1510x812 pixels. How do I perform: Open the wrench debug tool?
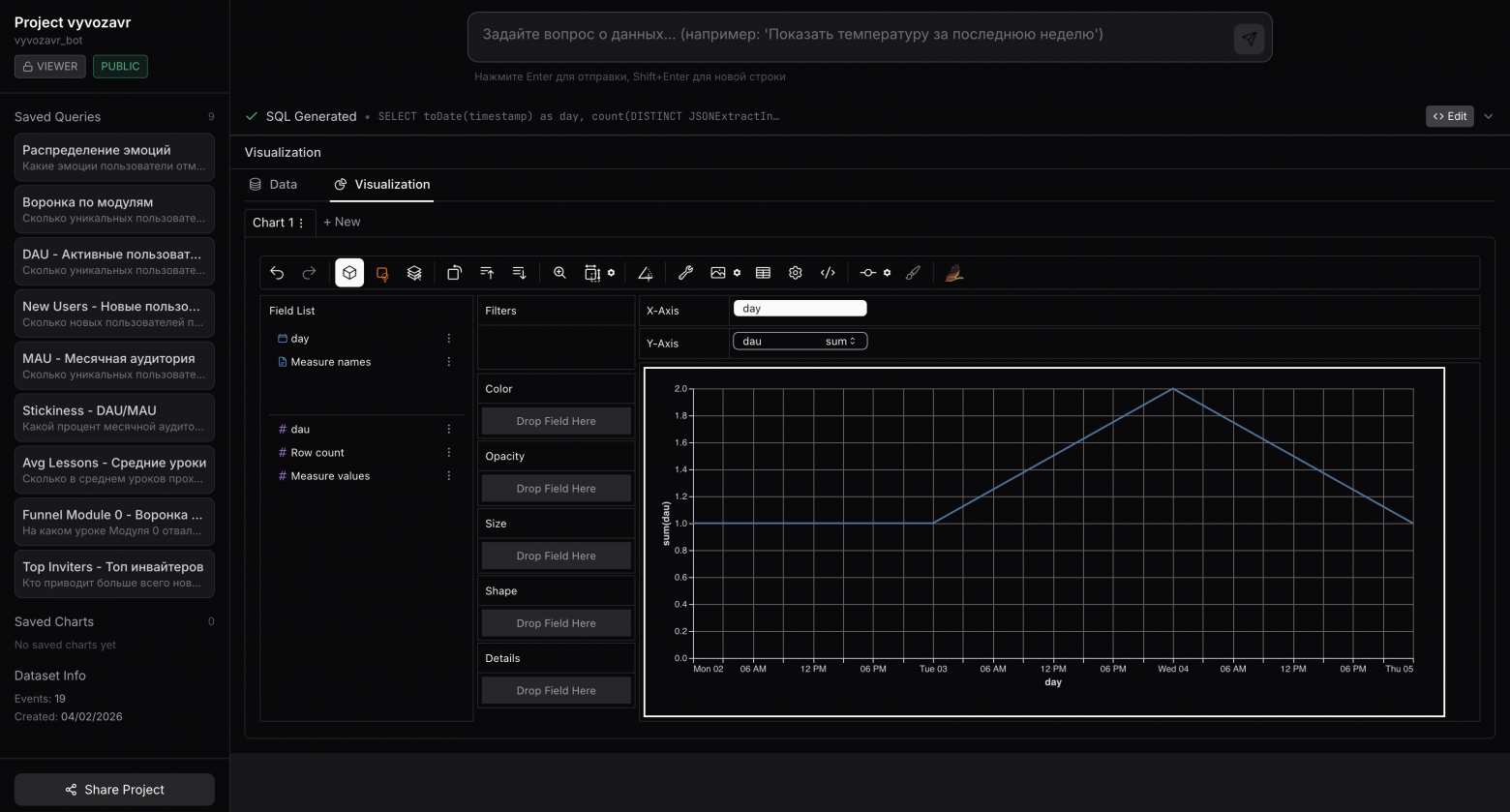point(685,273)
